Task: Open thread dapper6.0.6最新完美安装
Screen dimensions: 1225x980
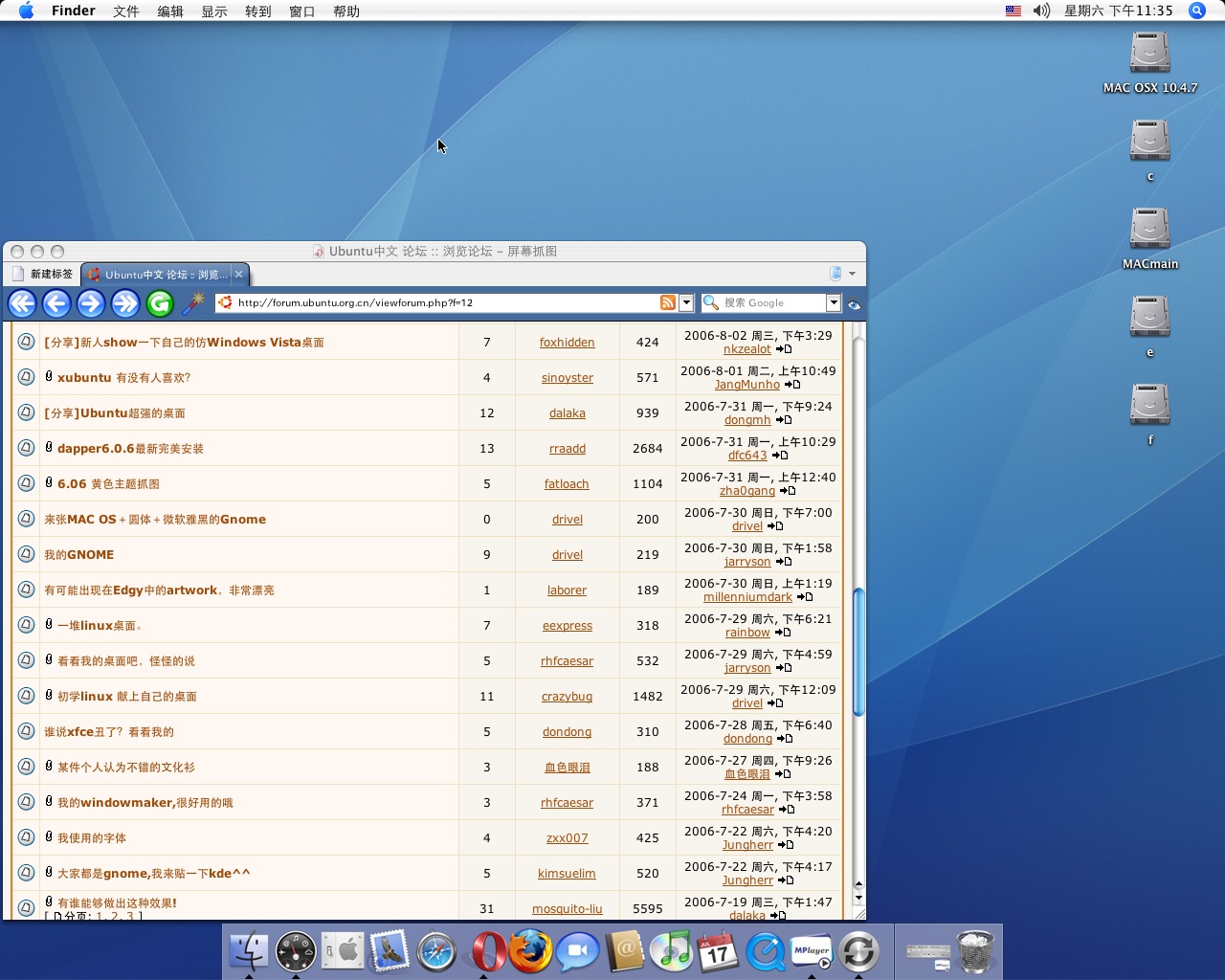Action: [130, 449]
